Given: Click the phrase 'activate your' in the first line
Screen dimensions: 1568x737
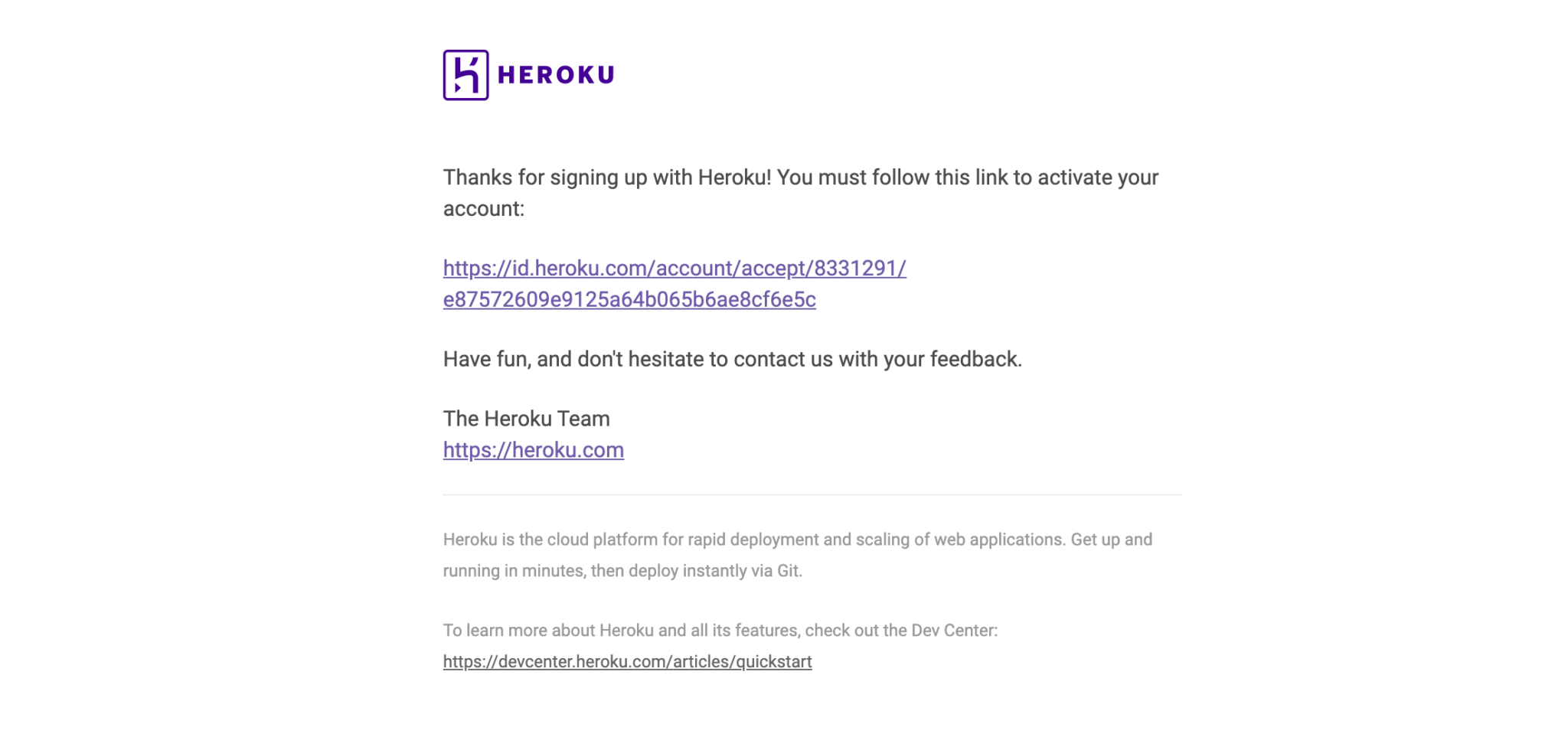Looking at the screenshot, I should point(1098,178).
